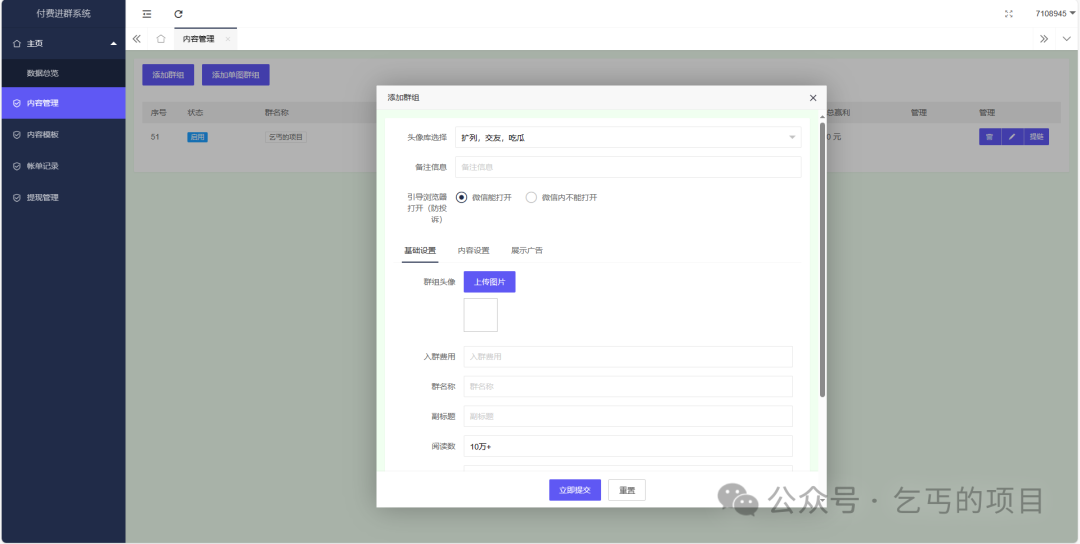Open 帐单记录 in the sidebar
1080x544 pixels.
63,166
